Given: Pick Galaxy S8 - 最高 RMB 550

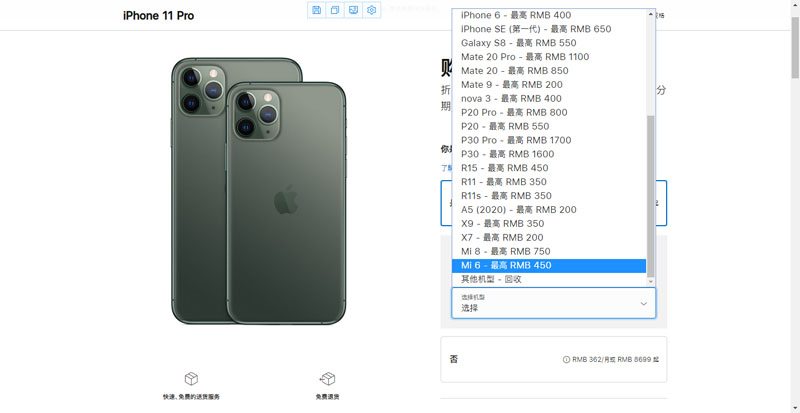Looking at the screenshot, I should (x=549, y=43).
